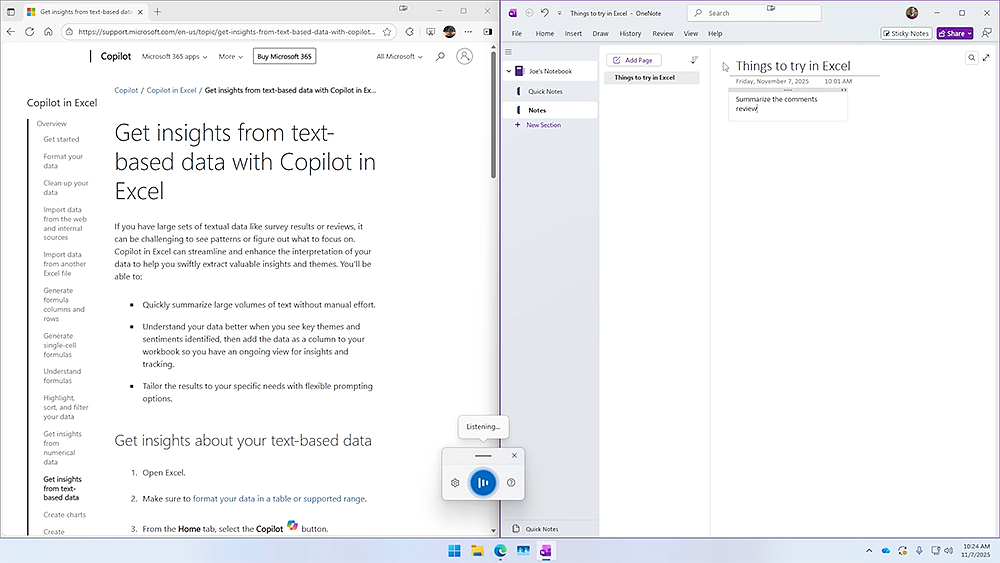The height and width of the screenshot is (563, 1000).
Task: Click the Add Page button
Action: [633, 60]
